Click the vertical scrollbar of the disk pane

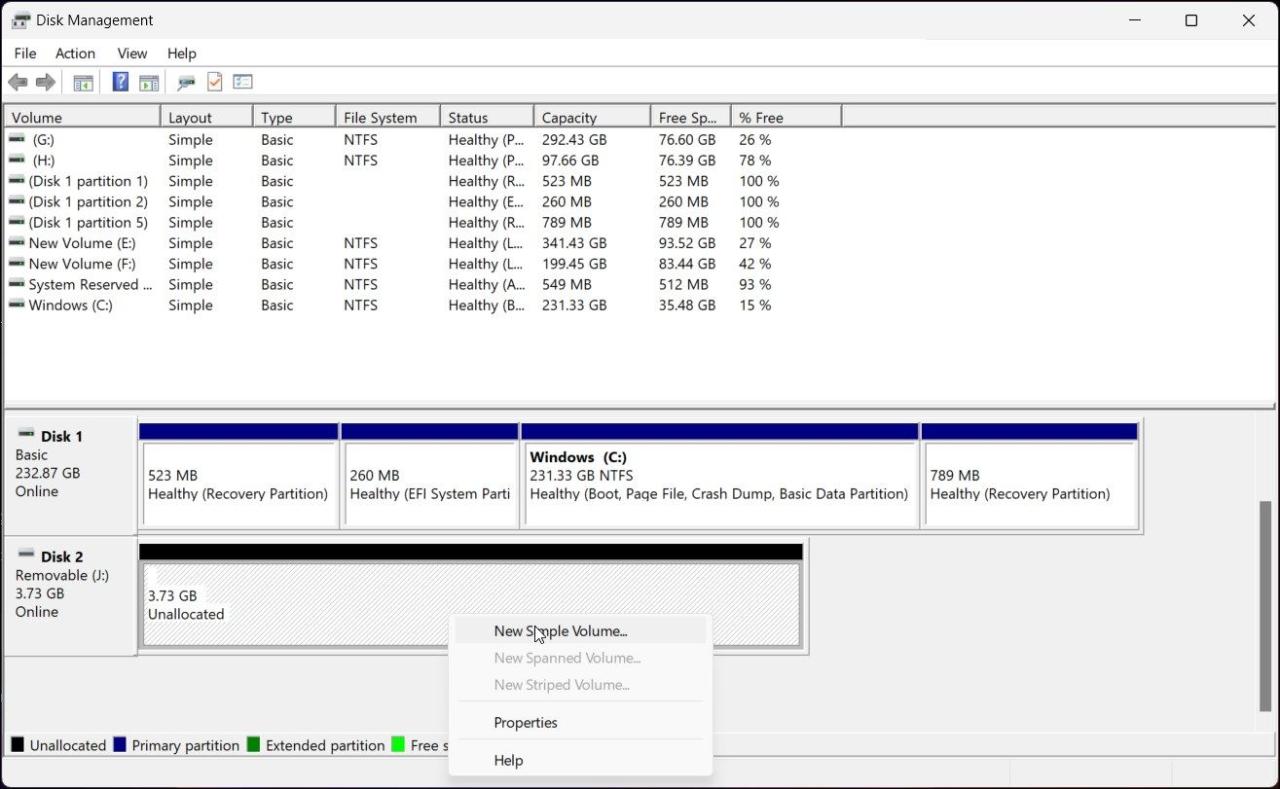point(1266,605)
